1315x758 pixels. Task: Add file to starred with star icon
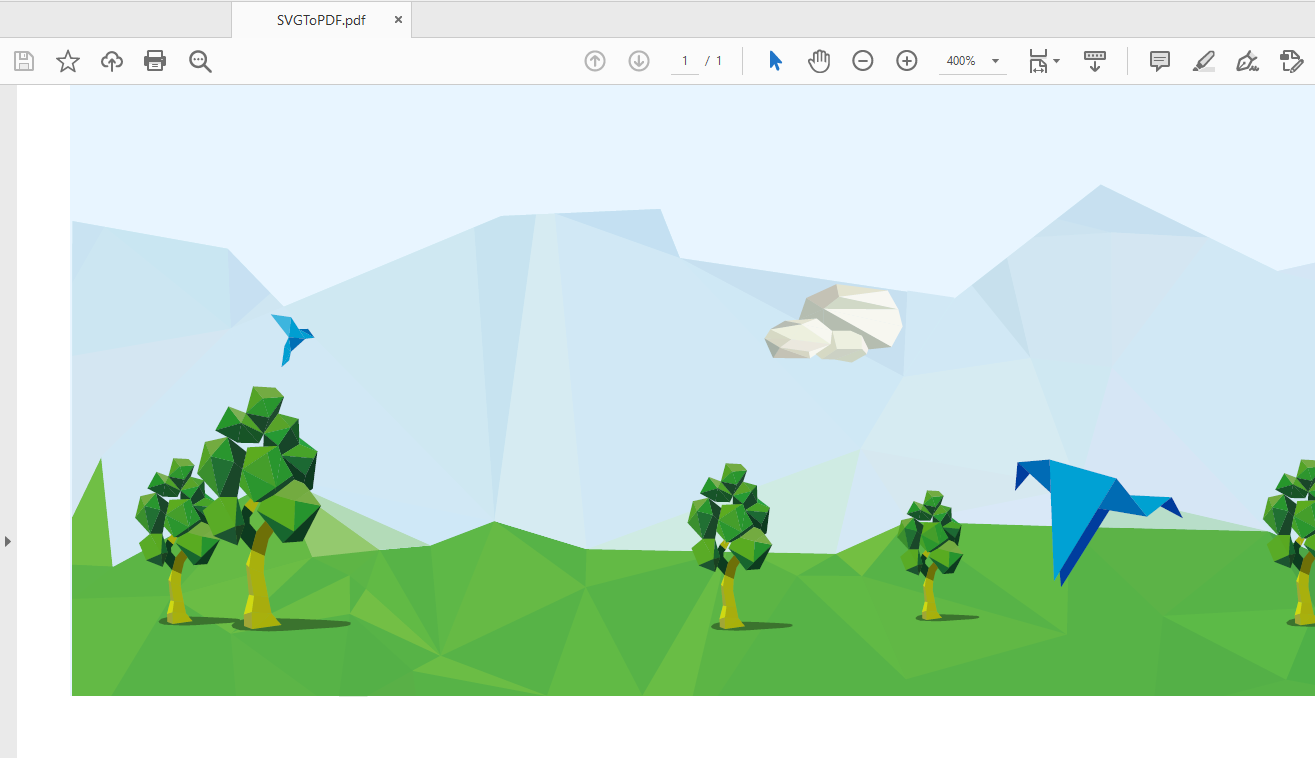68,61
